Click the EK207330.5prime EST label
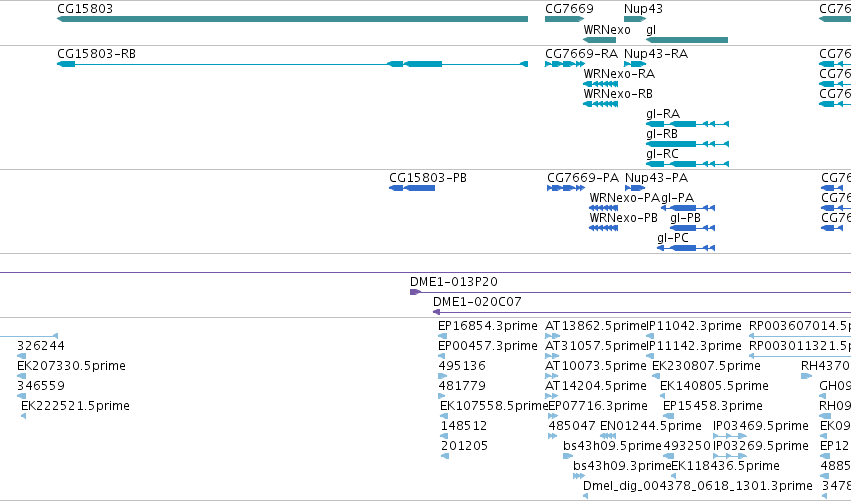 (x=71, y=366)
